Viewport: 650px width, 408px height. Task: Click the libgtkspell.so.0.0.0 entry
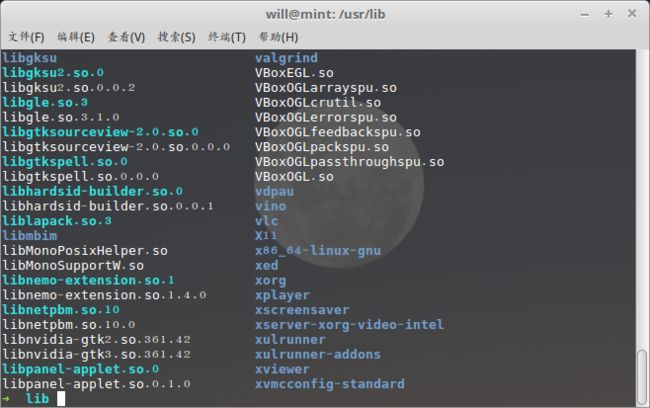pyautogui.click(x=80, y=177)
